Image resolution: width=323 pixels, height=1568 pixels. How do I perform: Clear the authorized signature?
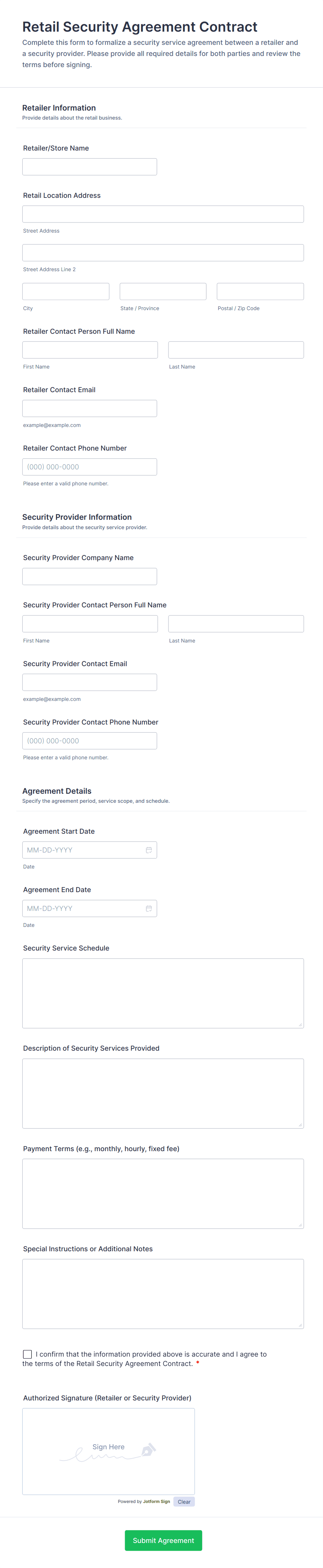point(184,1502)
